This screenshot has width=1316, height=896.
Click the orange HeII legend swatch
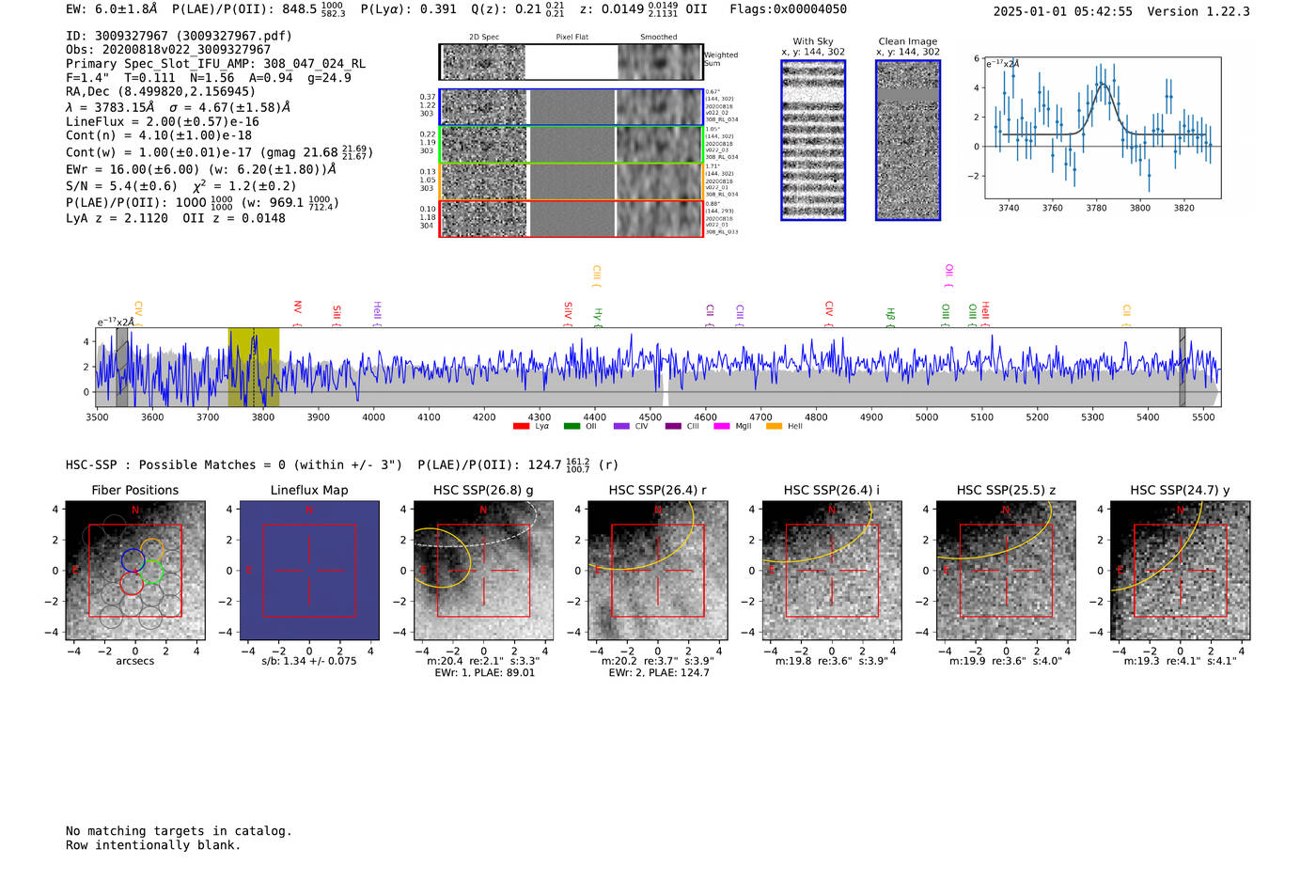(775, 427)
